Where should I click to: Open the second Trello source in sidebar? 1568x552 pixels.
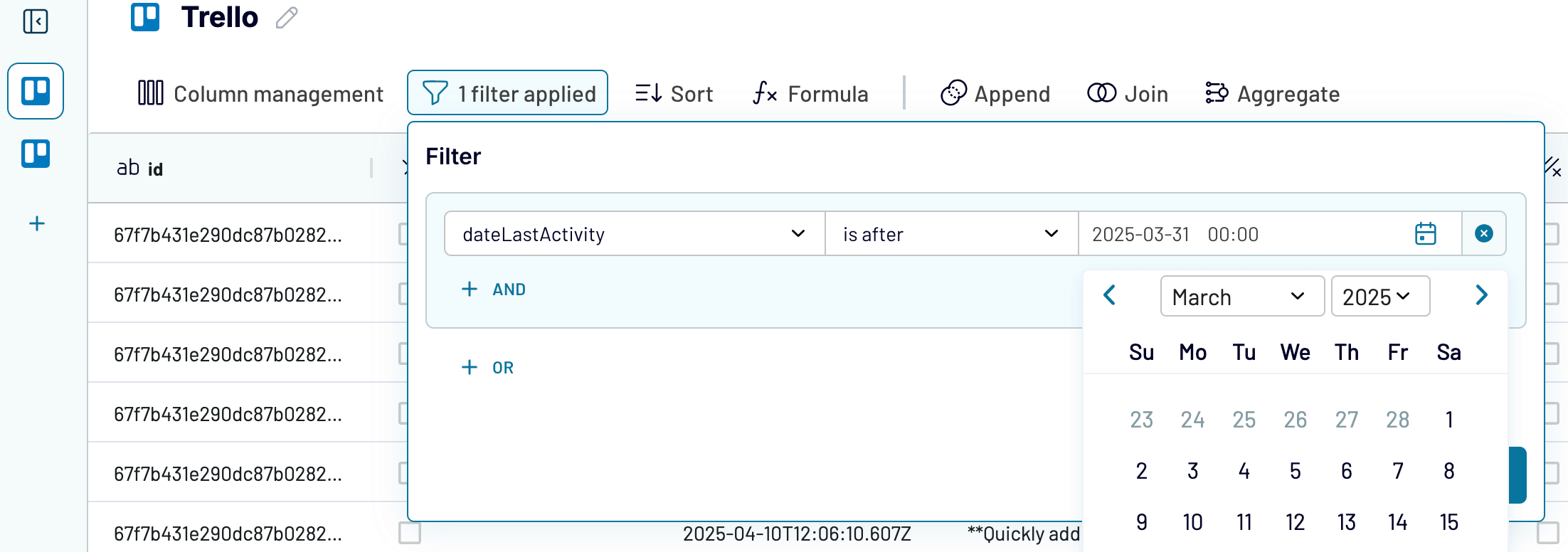point(36,154)
